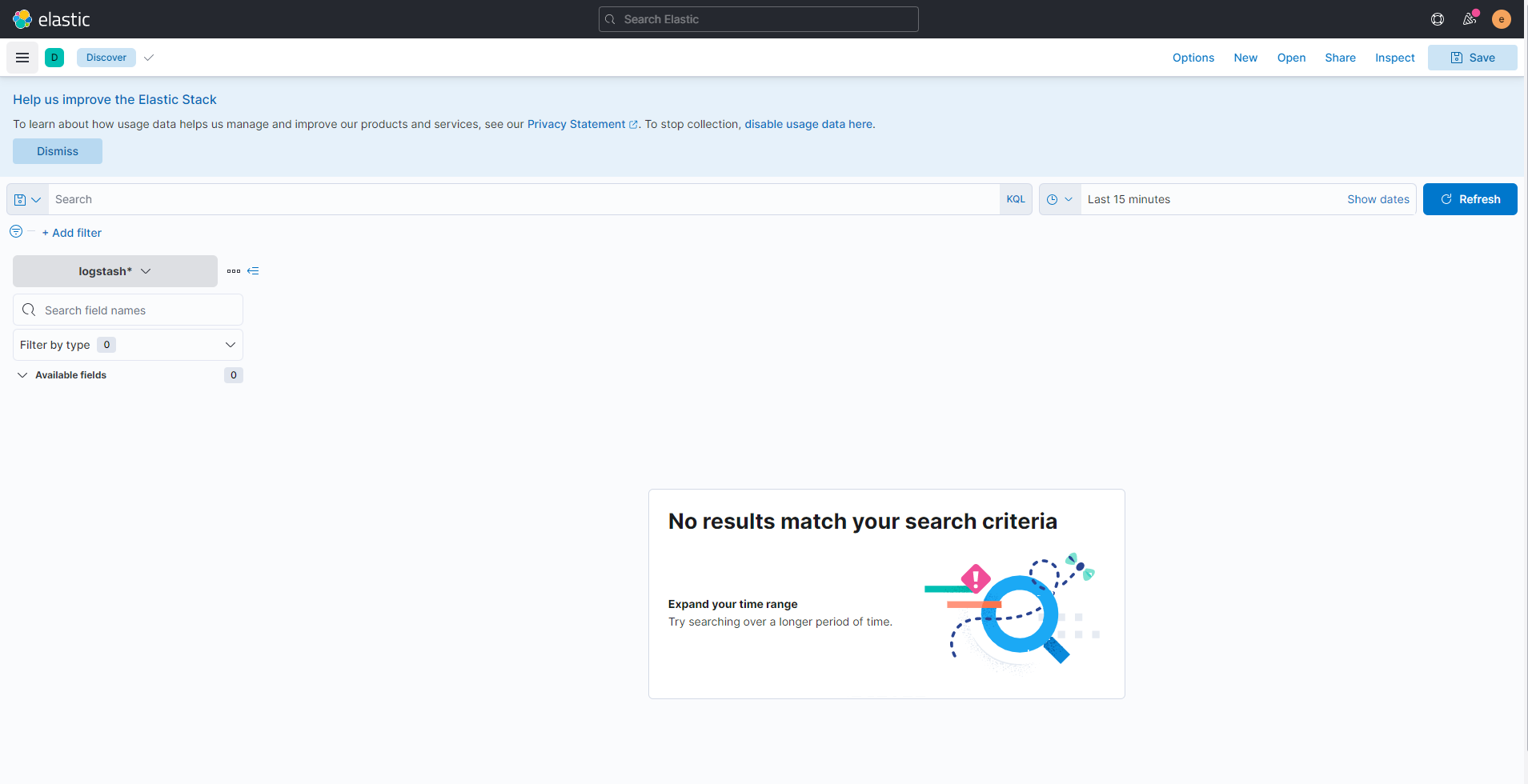Collapse the field sidebar with arrow icon
The height and width of the screenshot is (784, 1528).
(253, 271)
